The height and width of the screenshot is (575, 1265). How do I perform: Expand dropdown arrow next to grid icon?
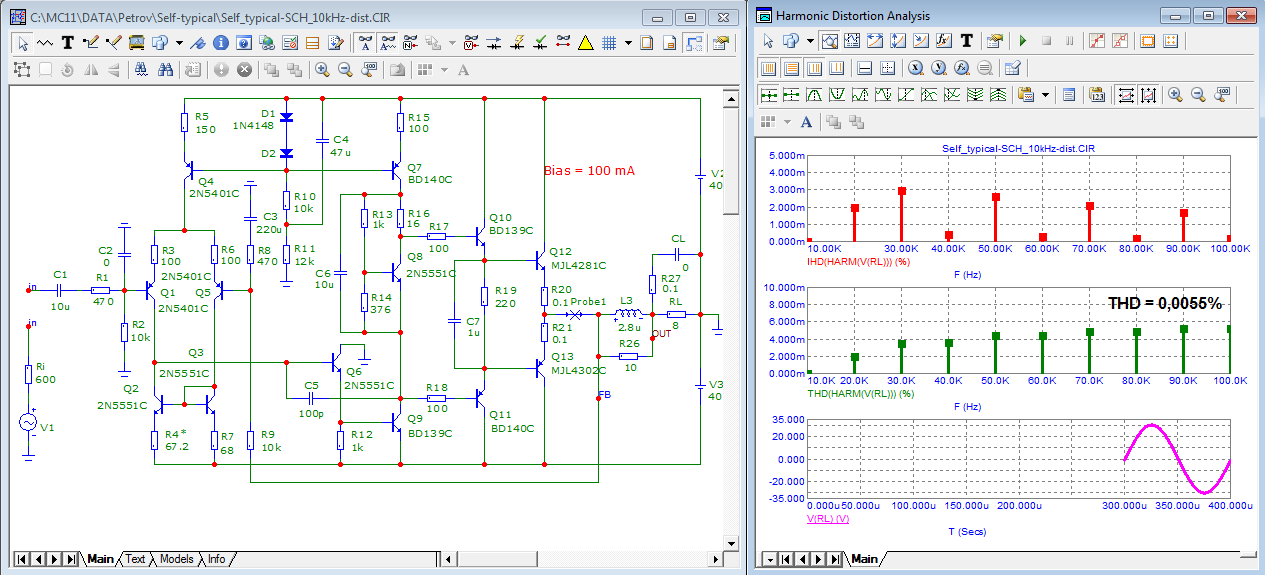[x=628, y=43]
